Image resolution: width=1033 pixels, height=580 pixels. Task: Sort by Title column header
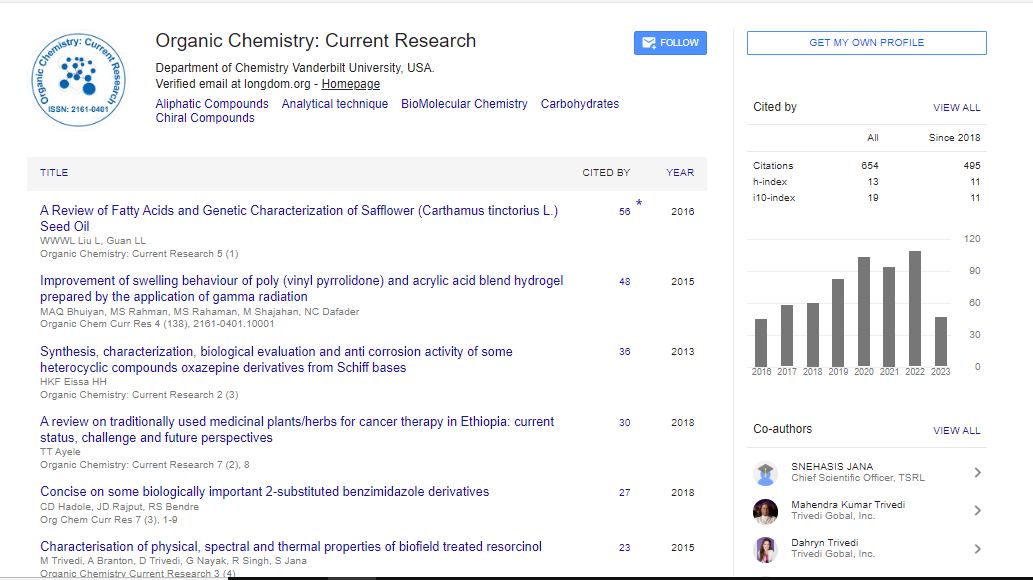click(x=54, y=173)
